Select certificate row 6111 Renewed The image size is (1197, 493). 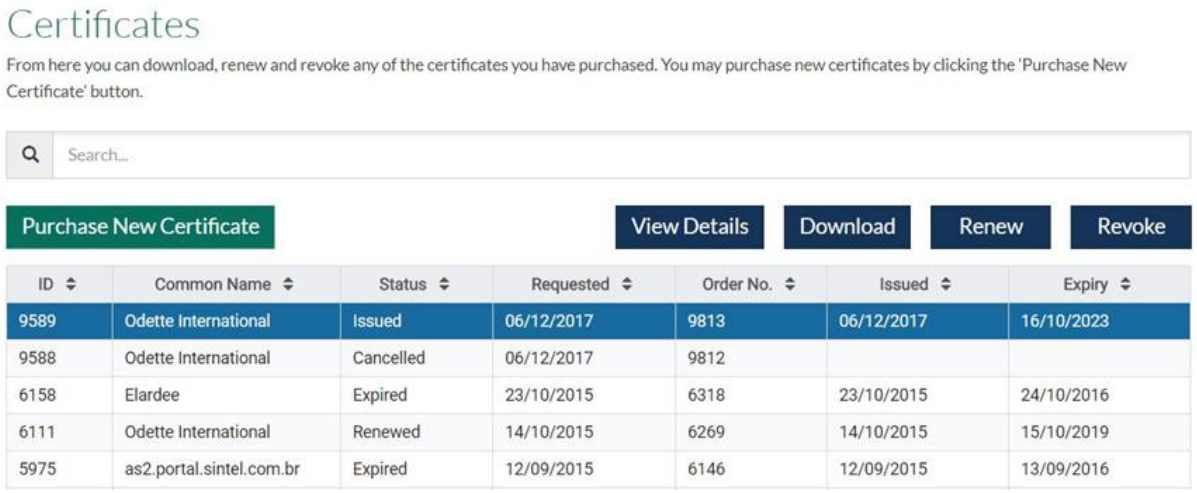coord(598,432)
